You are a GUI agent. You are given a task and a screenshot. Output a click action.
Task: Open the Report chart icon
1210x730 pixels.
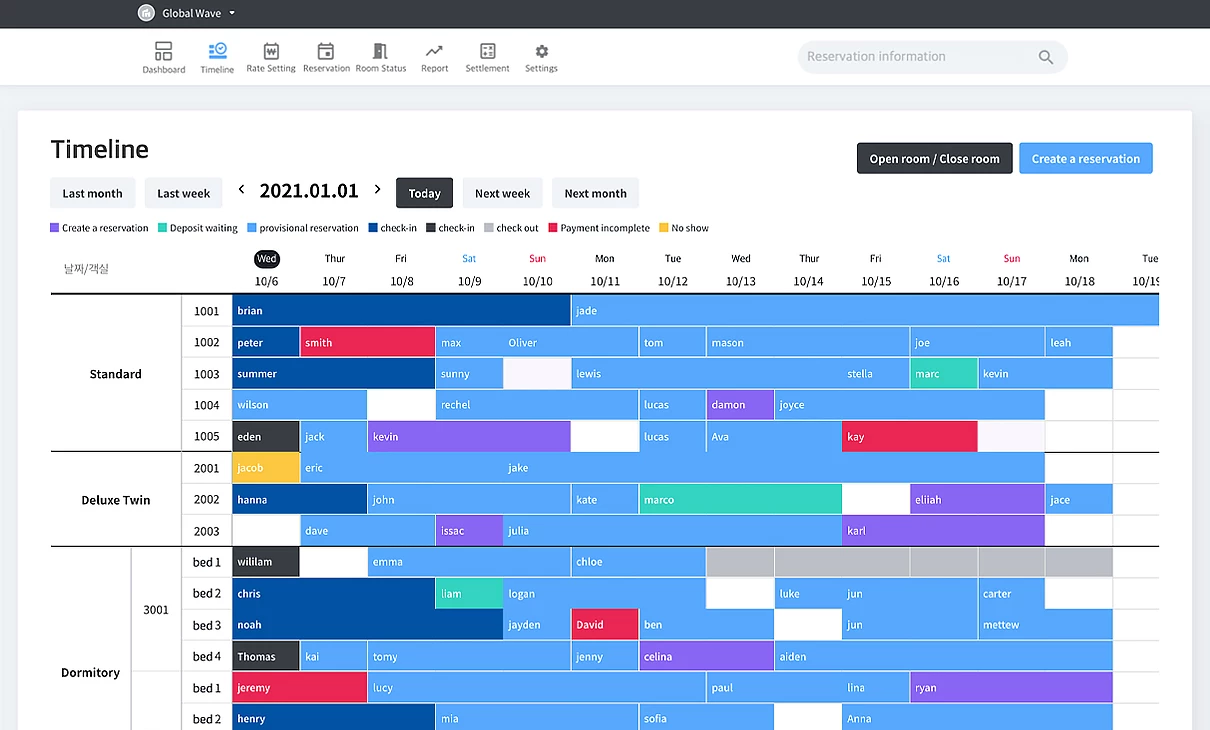coord(434,51)
